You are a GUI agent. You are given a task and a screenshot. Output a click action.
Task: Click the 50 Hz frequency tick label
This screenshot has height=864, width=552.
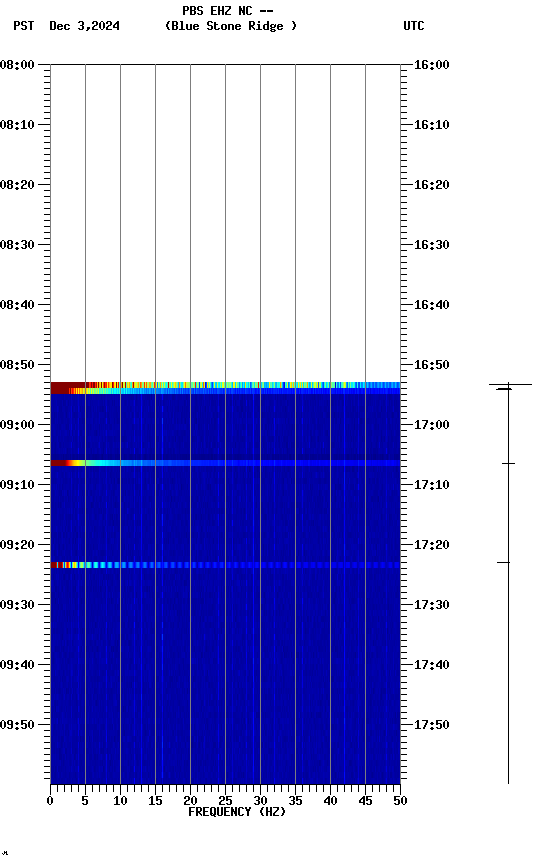tap(400, 801)
